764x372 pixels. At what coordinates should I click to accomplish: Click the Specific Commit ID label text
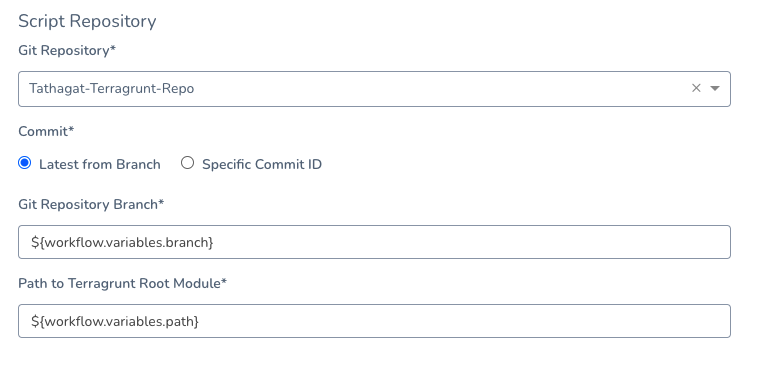pos(262,164)
